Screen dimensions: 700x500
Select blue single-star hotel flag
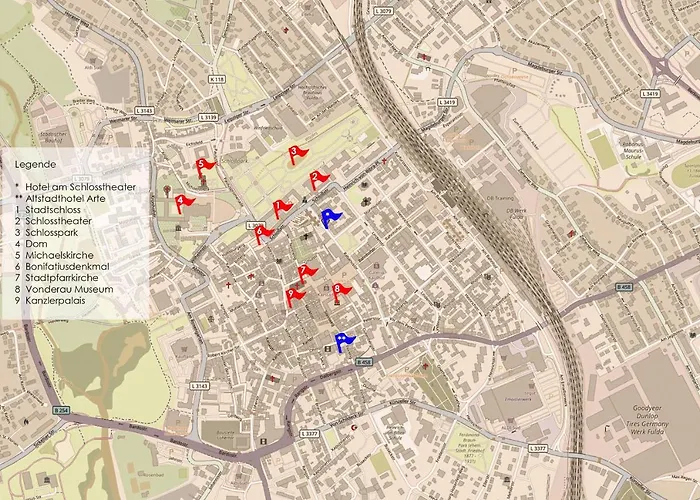coord(330,217)
